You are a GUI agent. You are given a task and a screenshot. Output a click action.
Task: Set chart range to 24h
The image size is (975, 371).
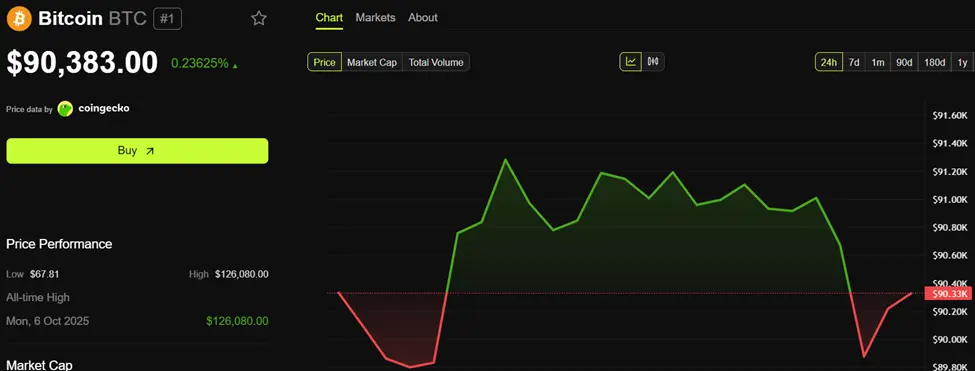point(829,62)
